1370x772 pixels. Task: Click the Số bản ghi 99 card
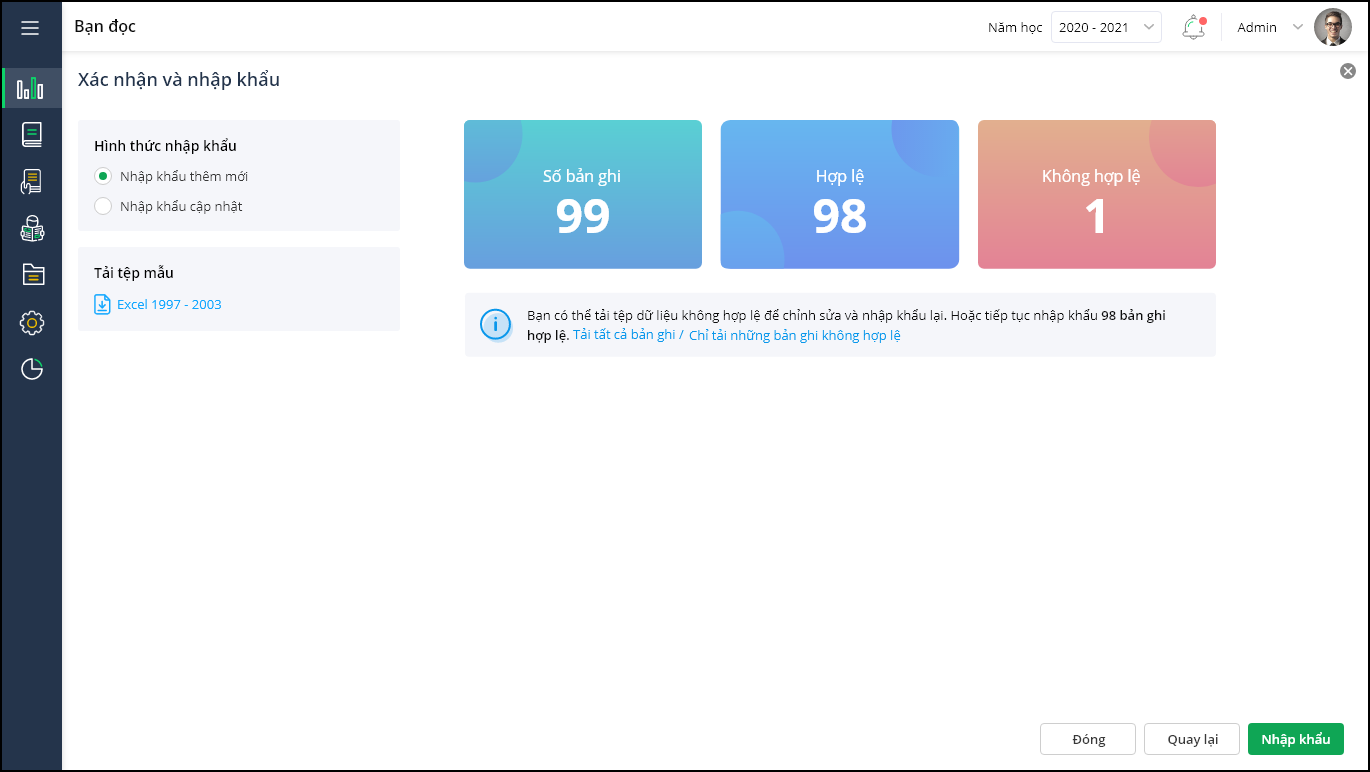click(x=583, y=194)
